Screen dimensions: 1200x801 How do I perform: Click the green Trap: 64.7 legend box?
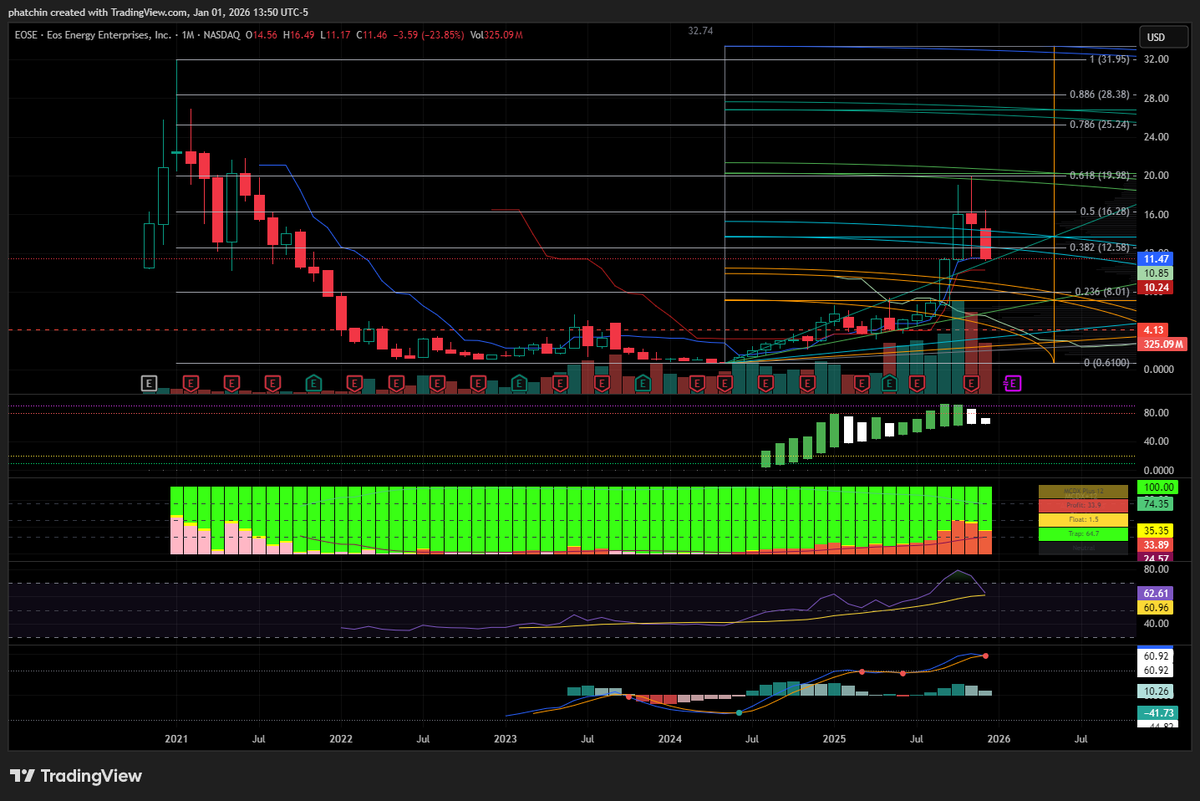click(1083, 534)
